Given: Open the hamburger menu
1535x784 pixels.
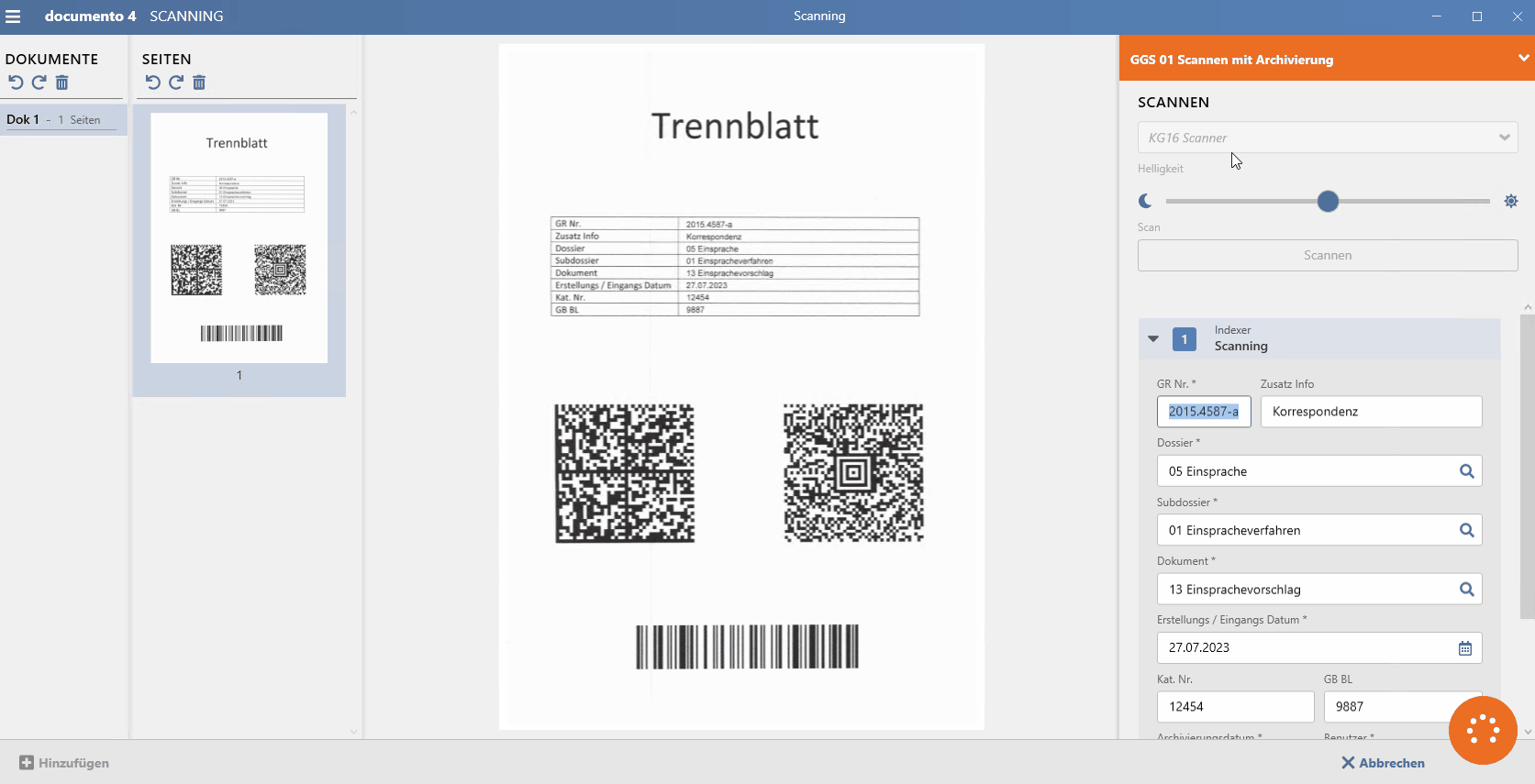Looking at the screenshot, I should pos(13,17).
